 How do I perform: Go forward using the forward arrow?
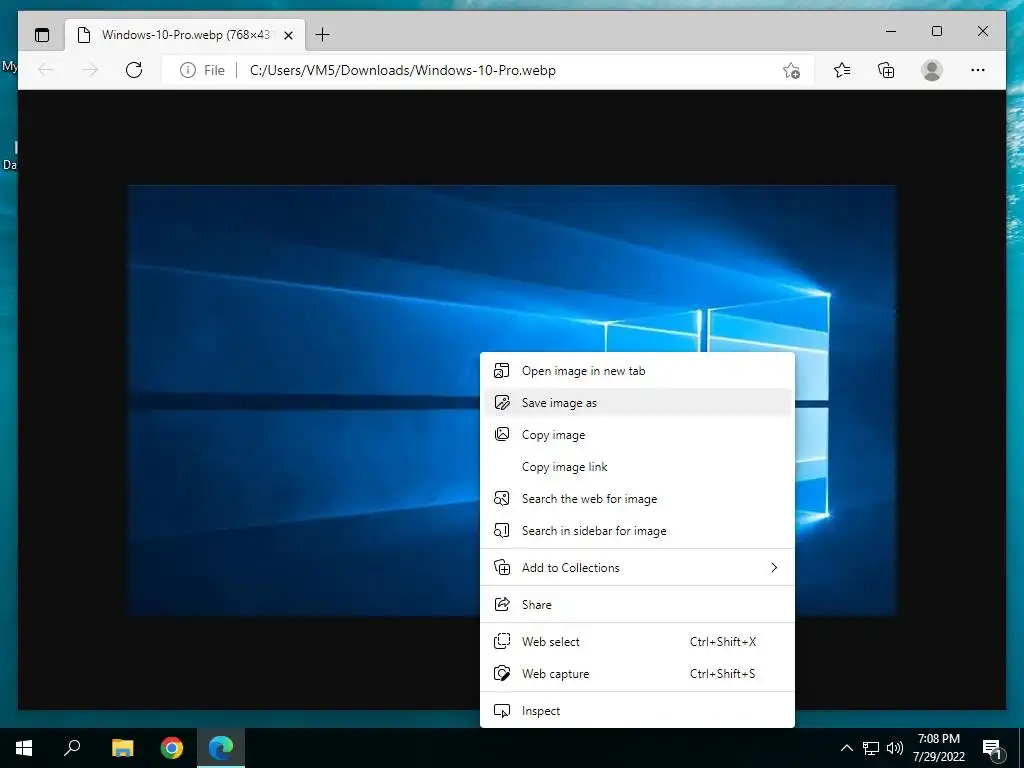coord(90,70)
